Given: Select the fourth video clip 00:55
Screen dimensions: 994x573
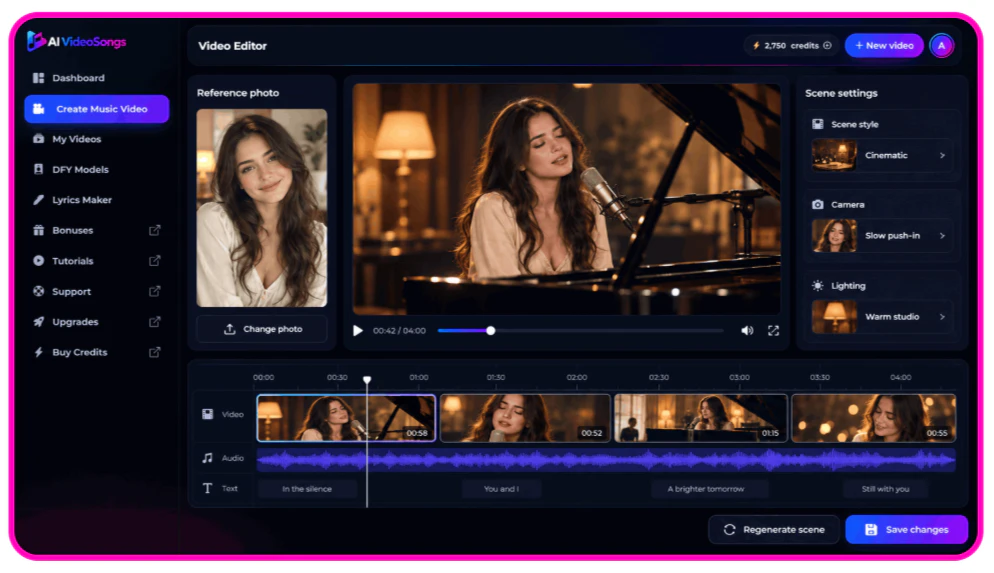Looking at the screenshot, I should pyautogui.click(x=874, y=418).
